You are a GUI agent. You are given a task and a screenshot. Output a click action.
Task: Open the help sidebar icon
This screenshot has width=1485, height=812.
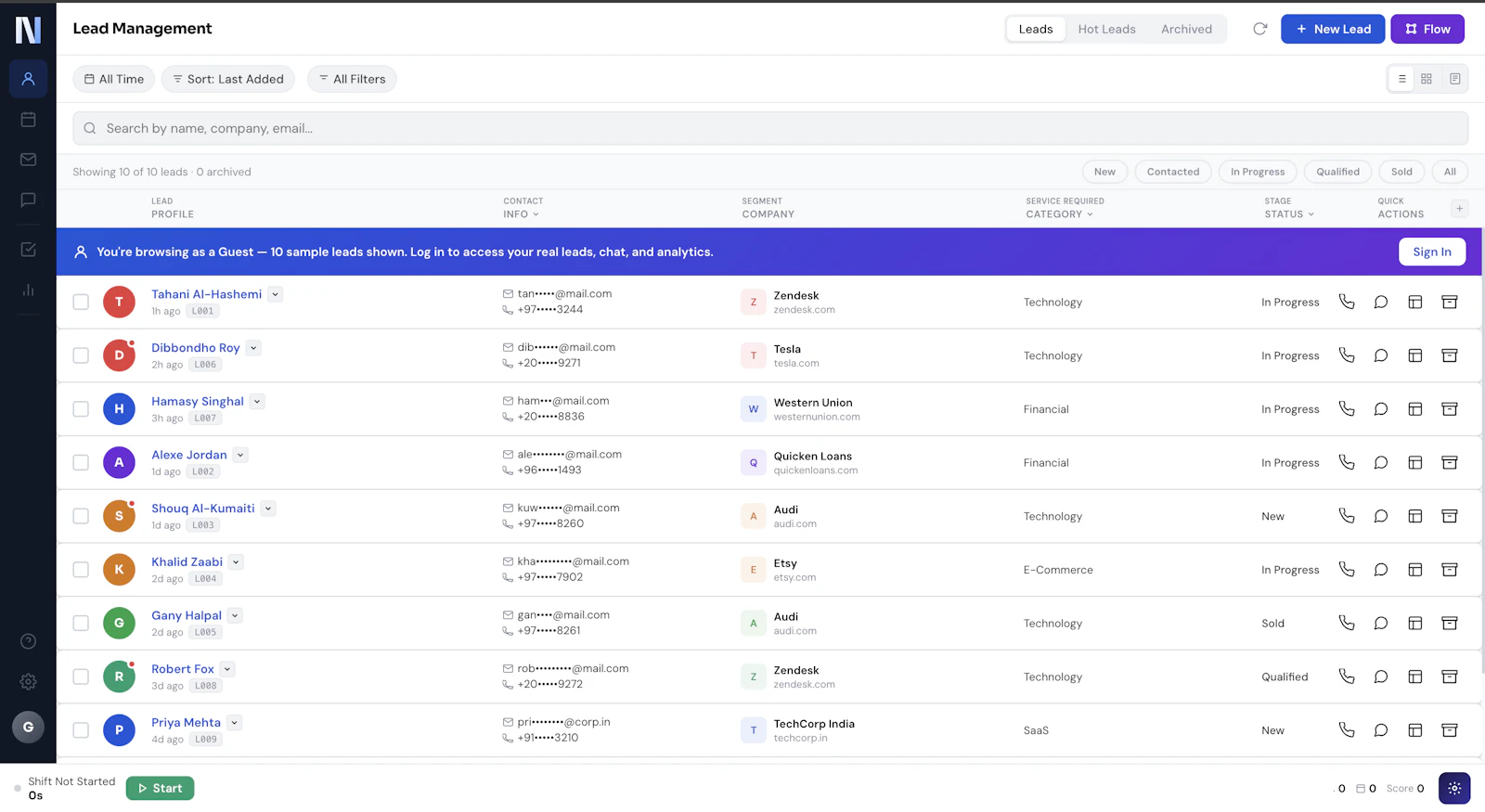point(28,641)
